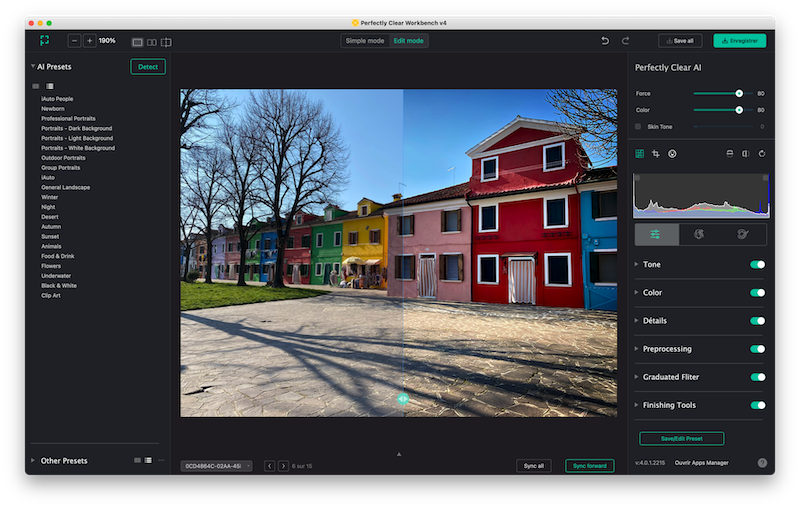The height and width of the screenshot is (508, 800).
Task: Open the middle tab above the Tone section
Action: [x=699, y=234]
